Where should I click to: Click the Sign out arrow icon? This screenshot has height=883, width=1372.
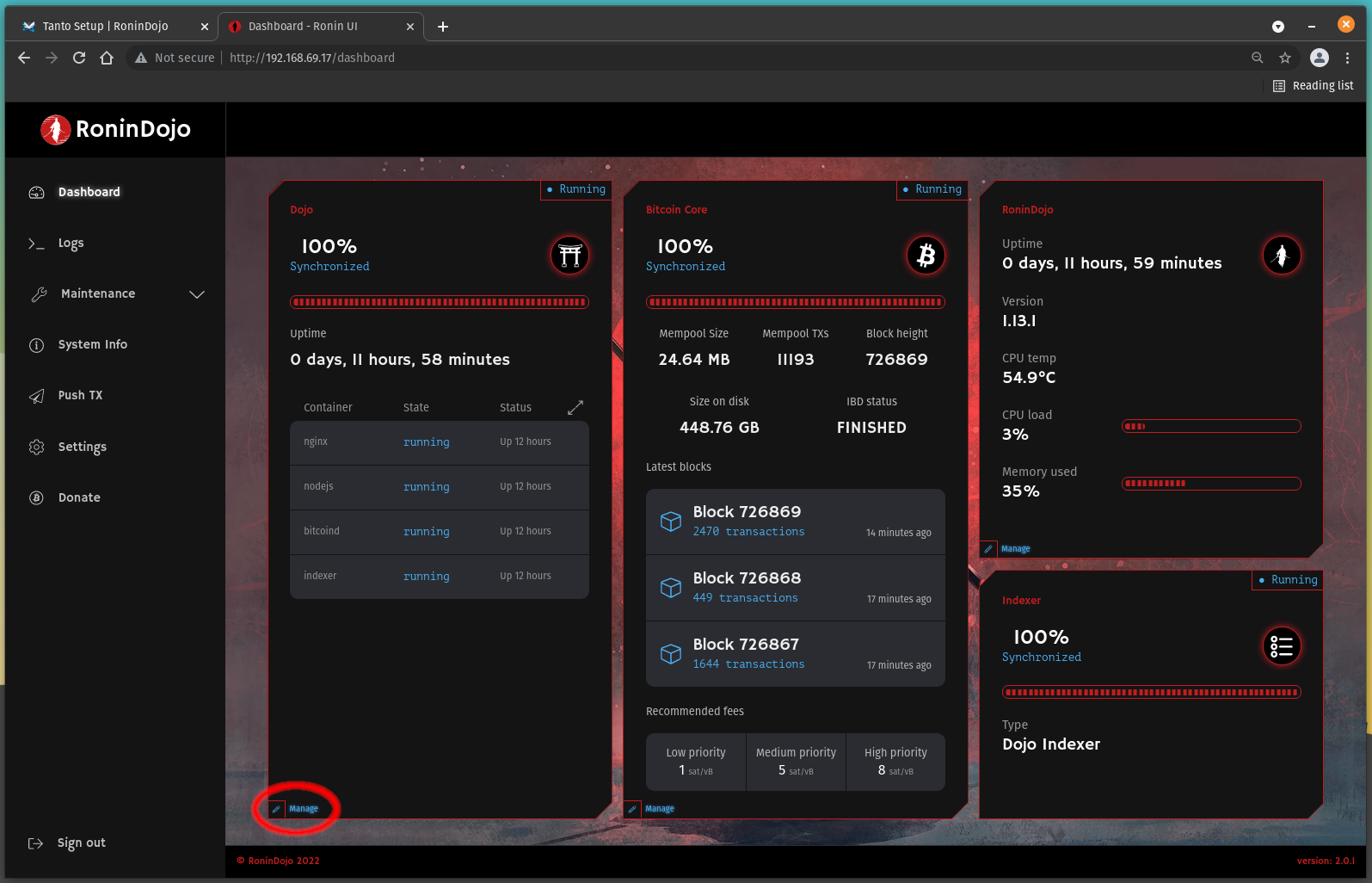[35, 843]
